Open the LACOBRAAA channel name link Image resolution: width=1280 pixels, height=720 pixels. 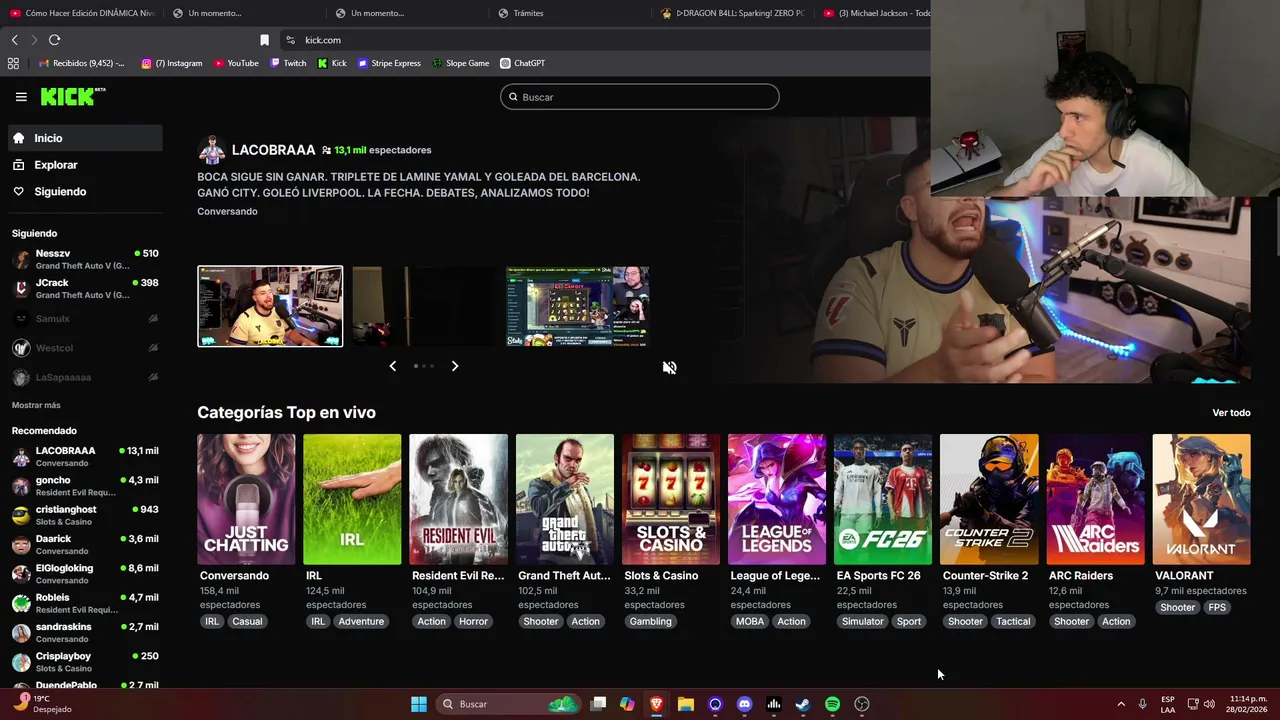tap(273, 150)
